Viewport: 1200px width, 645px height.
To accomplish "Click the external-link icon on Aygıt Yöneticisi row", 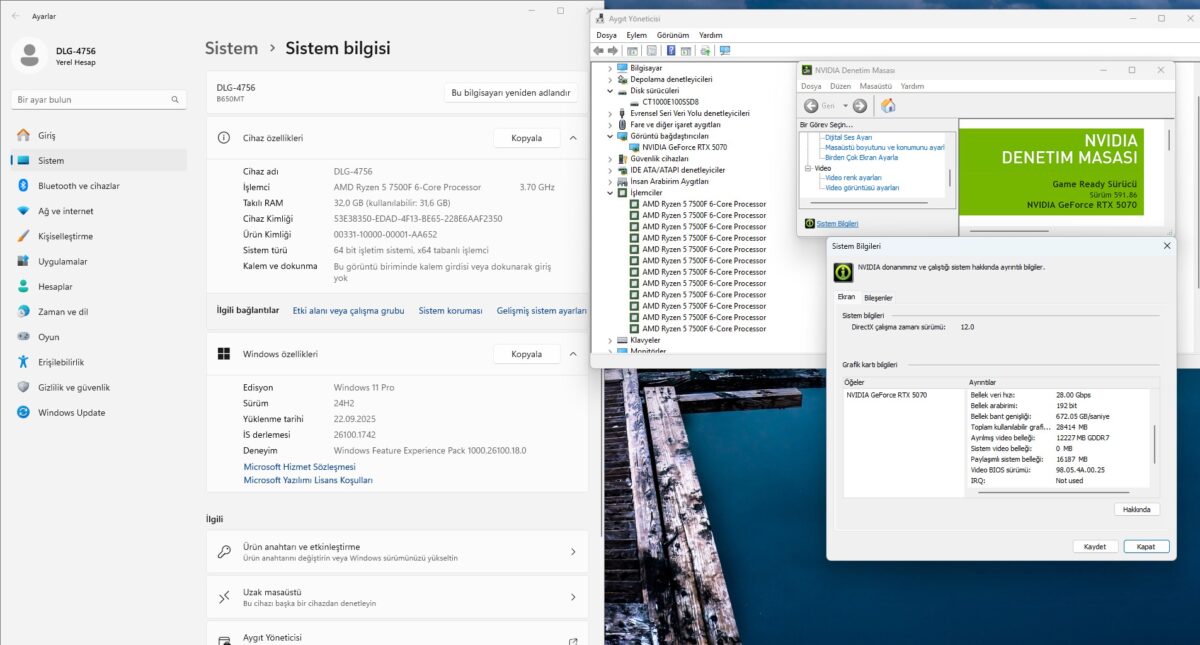I will [x=573, y=641].
